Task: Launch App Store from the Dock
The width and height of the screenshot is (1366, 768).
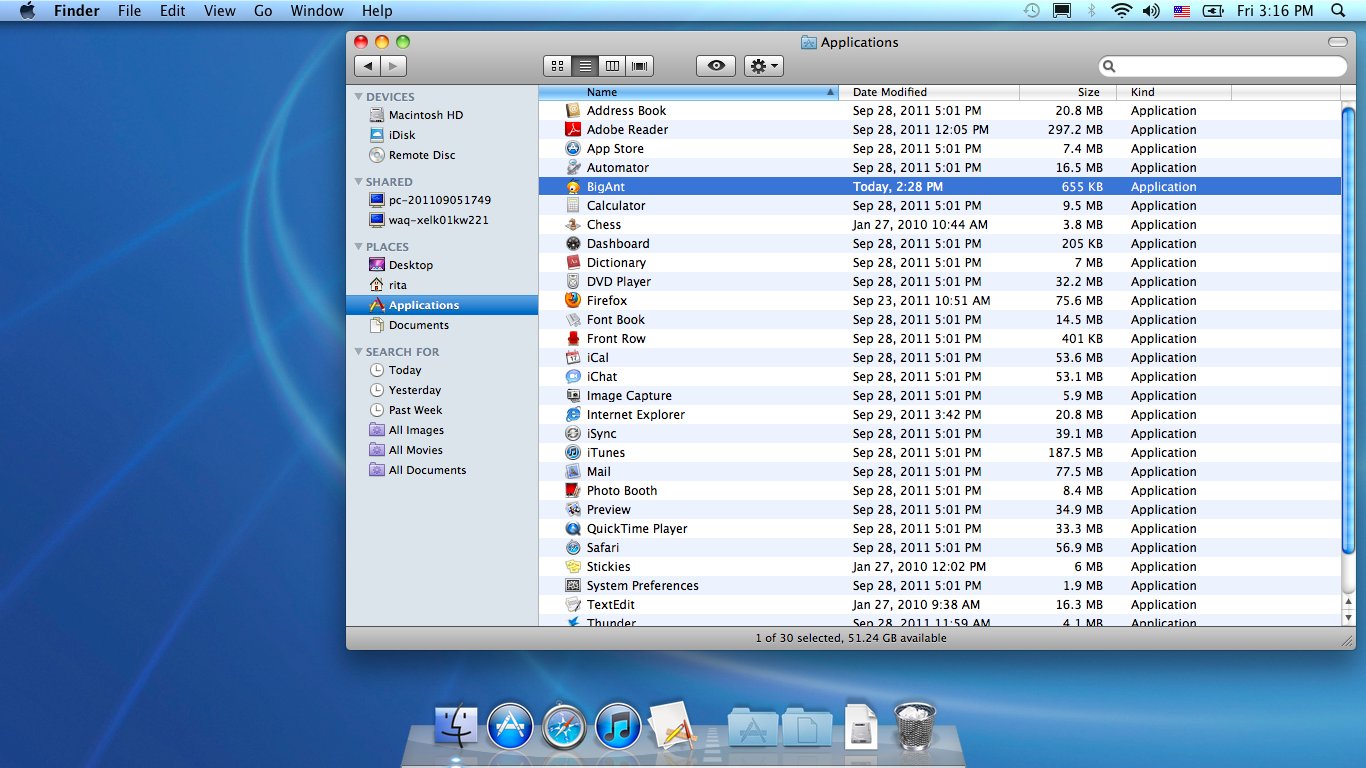Action: 510,725
